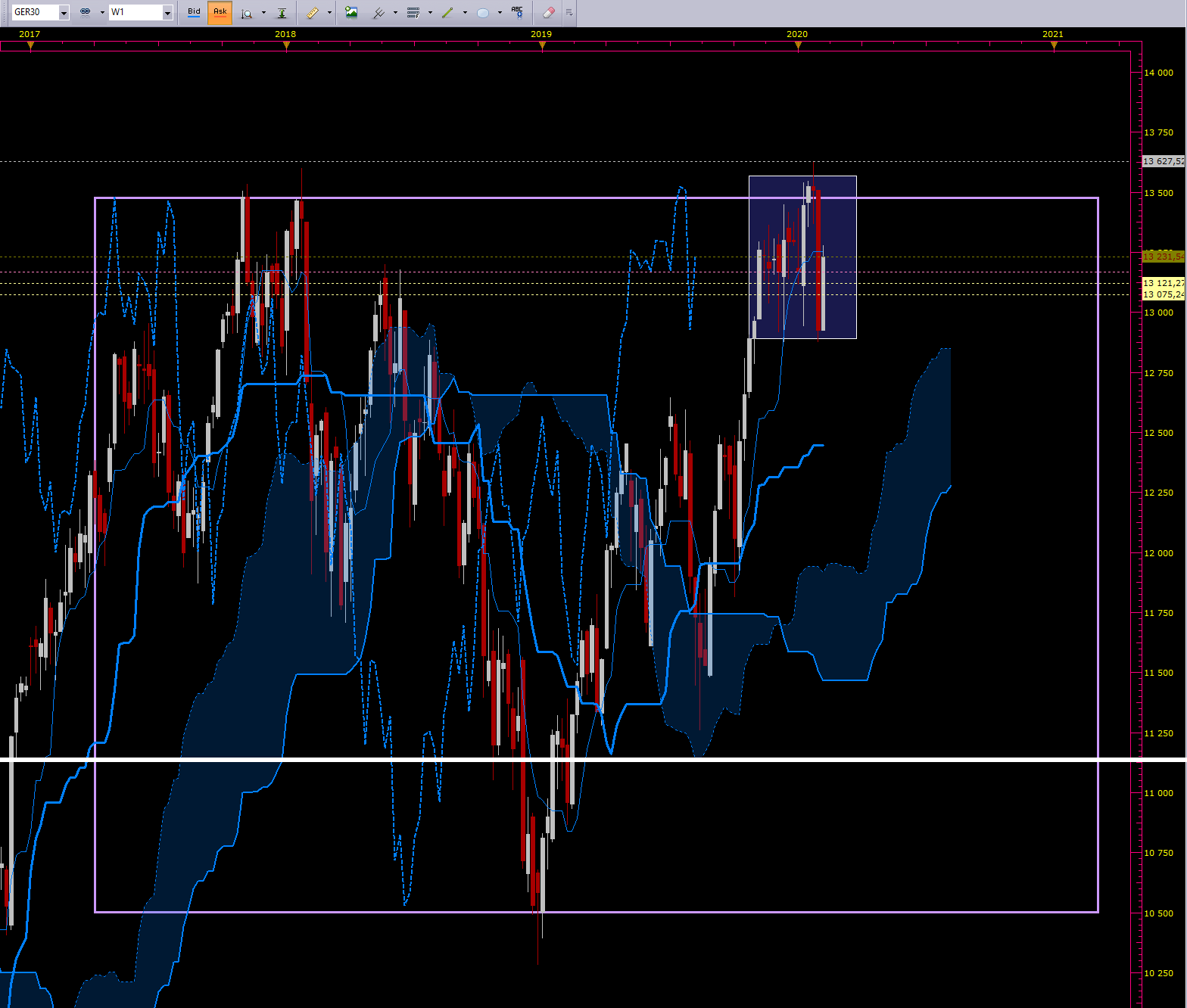1187x1008 pixels.
Task: Select the ellipse shape tool
Action: tap(483, 13)
